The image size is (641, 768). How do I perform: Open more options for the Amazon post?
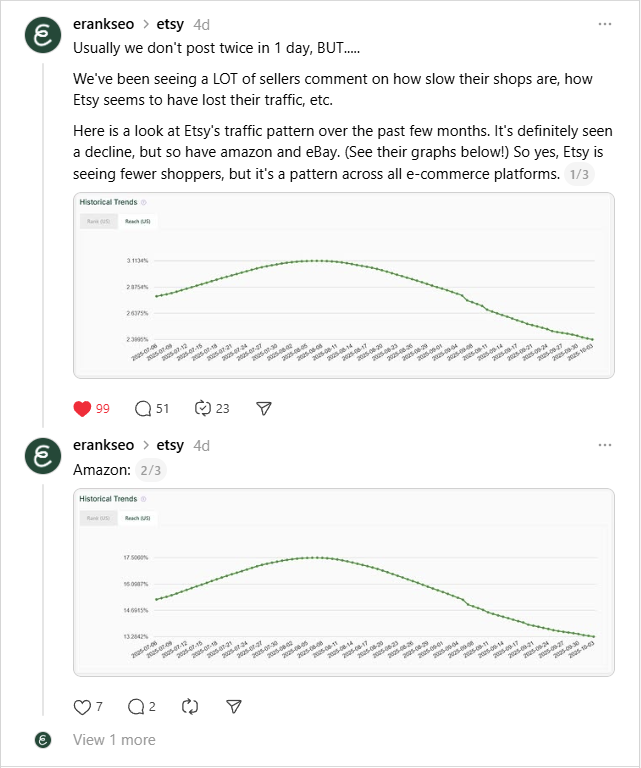coord(605,445)
